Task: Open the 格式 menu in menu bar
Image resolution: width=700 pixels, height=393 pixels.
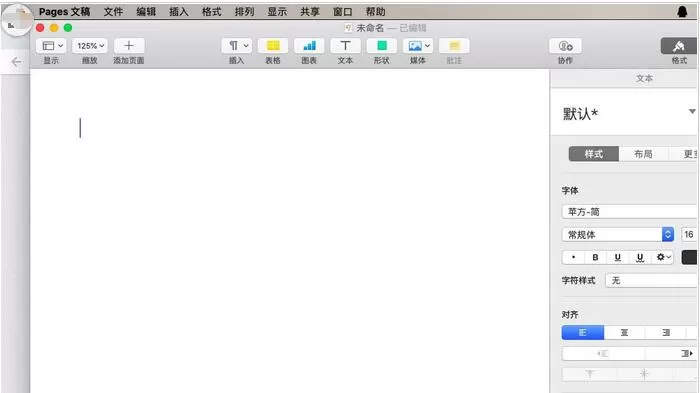Action: 212,12
